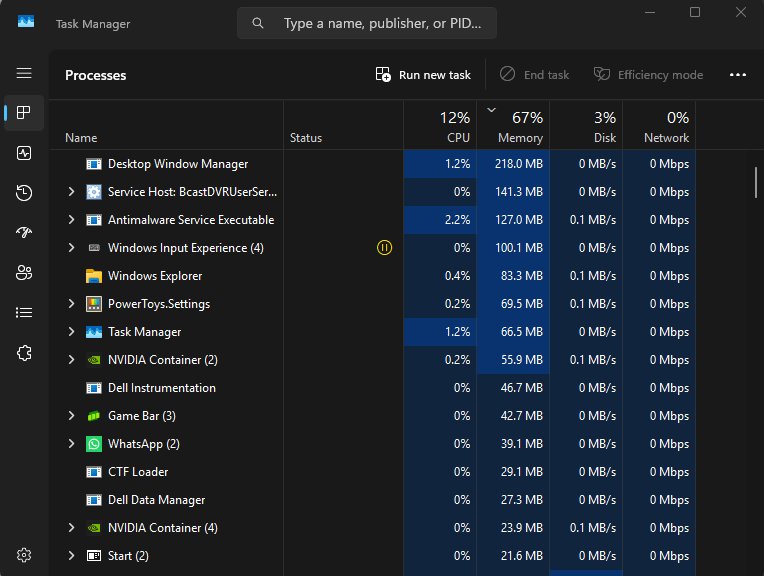Image resolution: width=764 pixels, height=576 pixels.
Task: Sort by the Disk column header
Action: 586,125
